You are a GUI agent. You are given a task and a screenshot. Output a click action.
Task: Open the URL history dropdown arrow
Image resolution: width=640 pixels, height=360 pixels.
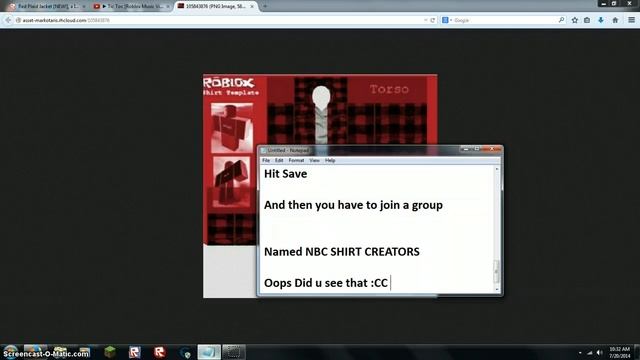(x=426, y=20)
